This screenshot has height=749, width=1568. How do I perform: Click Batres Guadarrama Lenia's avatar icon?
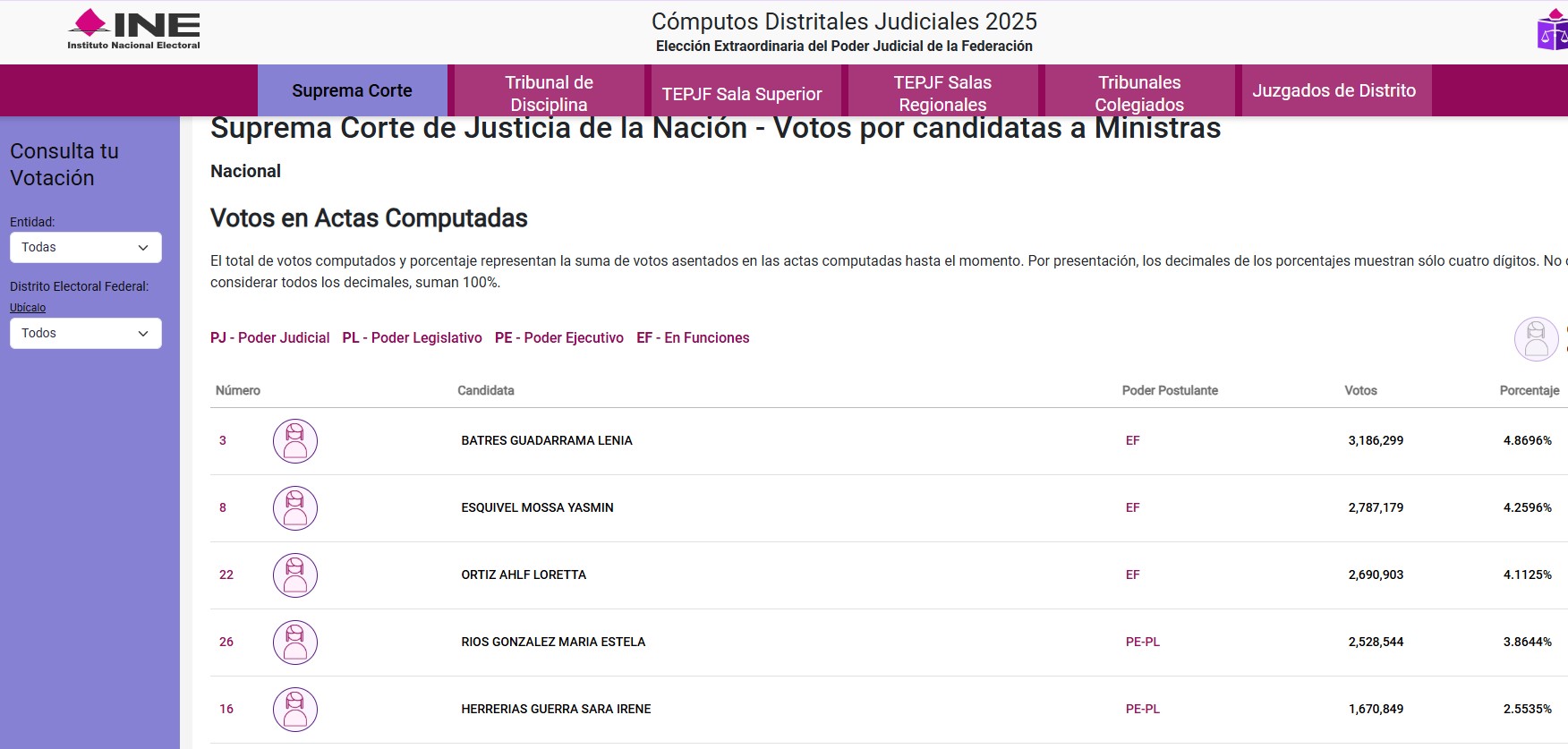tap(295, 441)
